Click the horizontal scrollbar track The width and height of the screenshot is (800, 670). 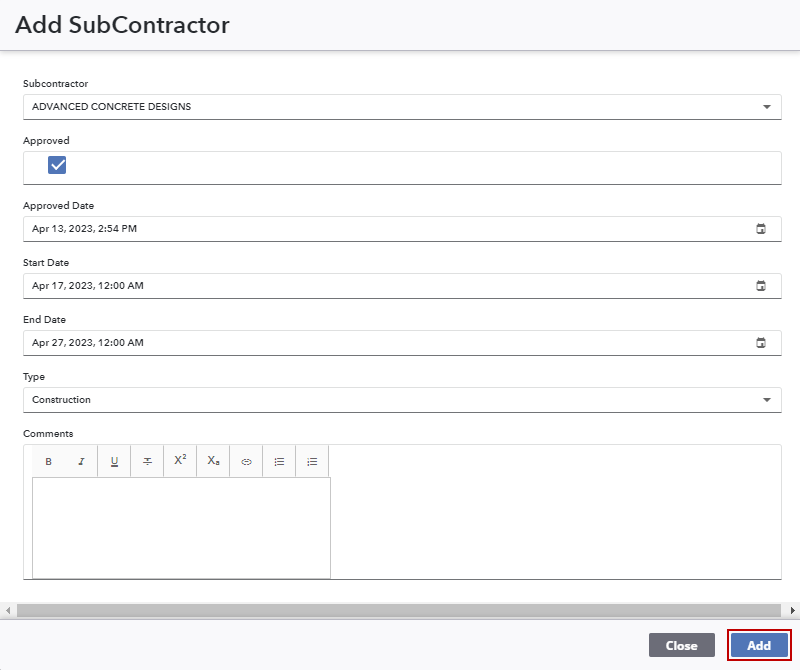(x=399, y=610)
